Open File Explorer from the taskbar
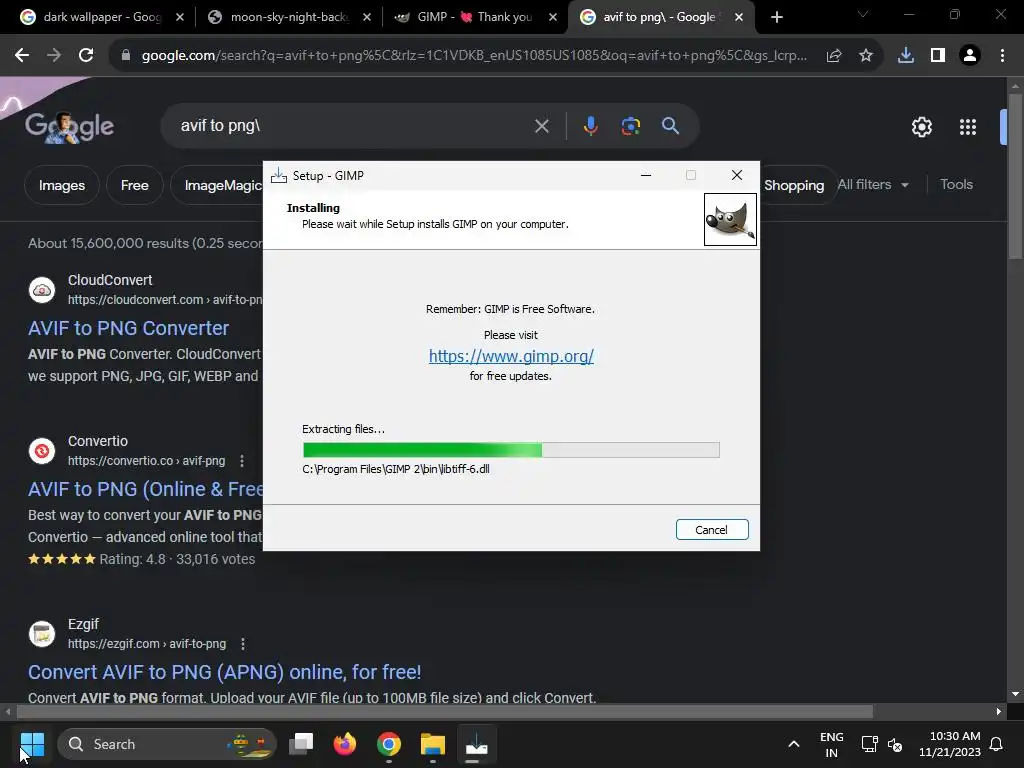 point(432,744)
